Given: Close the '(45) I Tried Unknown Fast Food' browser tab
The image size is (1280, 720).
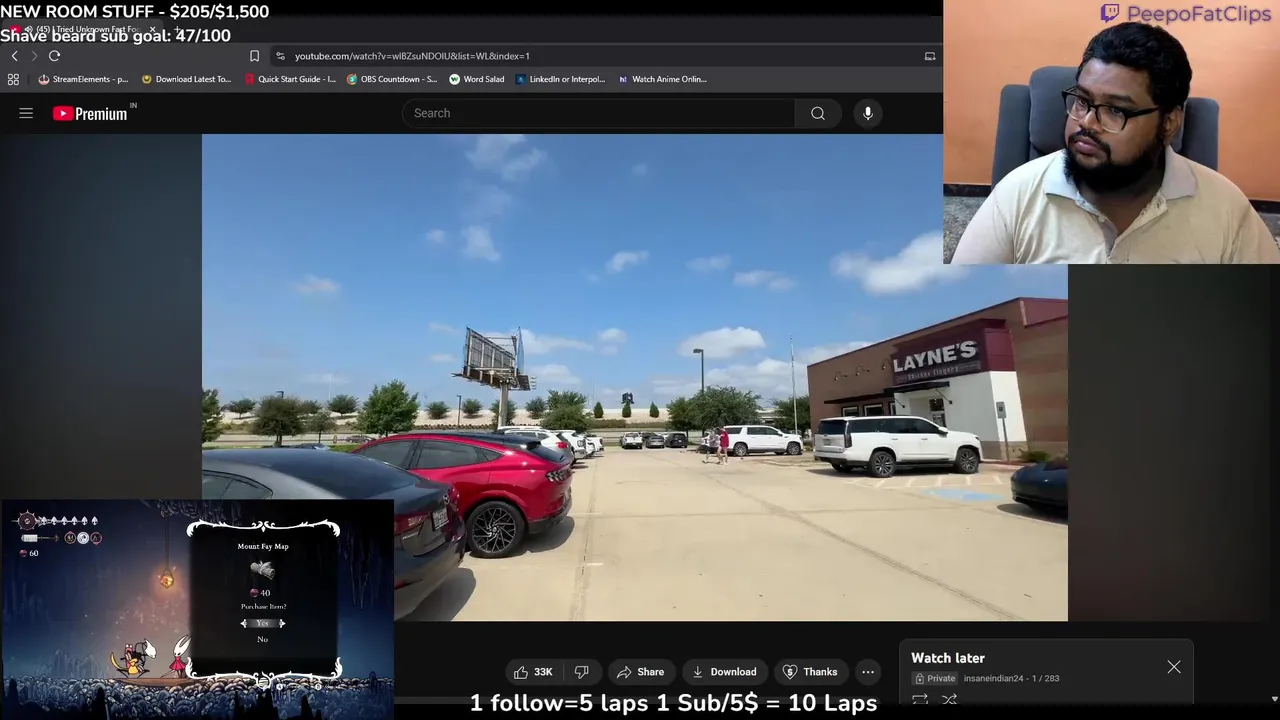Looking at the screenshot, I should [152, 30].
